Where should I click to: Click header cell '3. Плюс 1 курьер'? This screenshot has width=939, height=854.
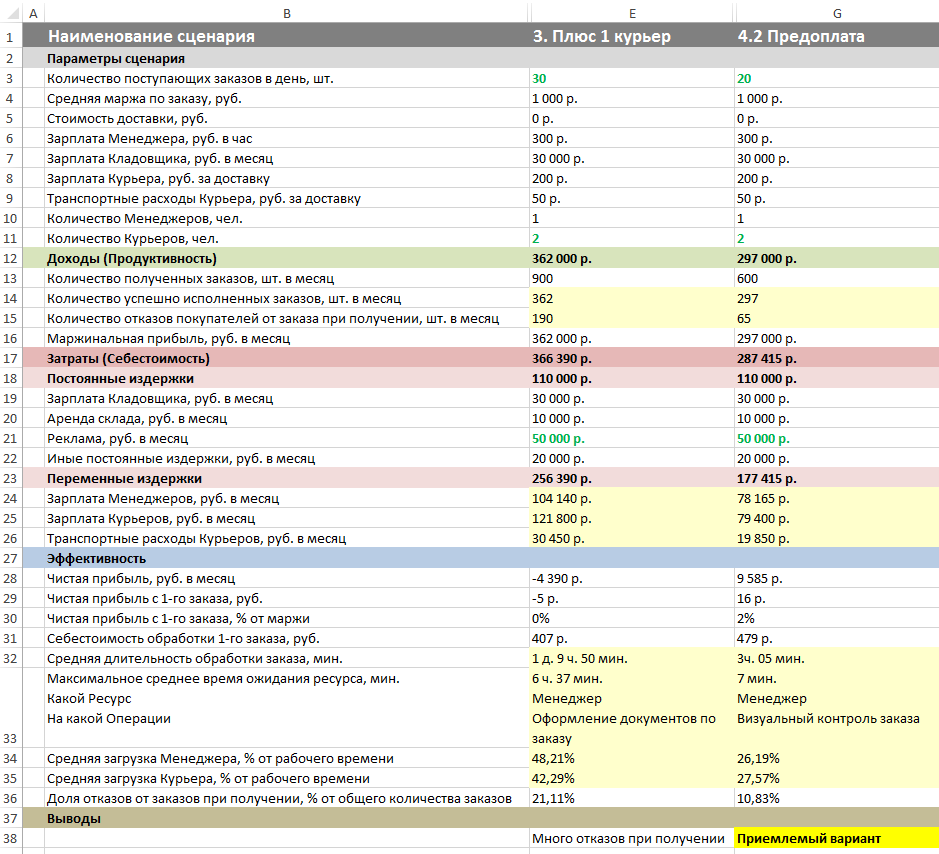602,37
